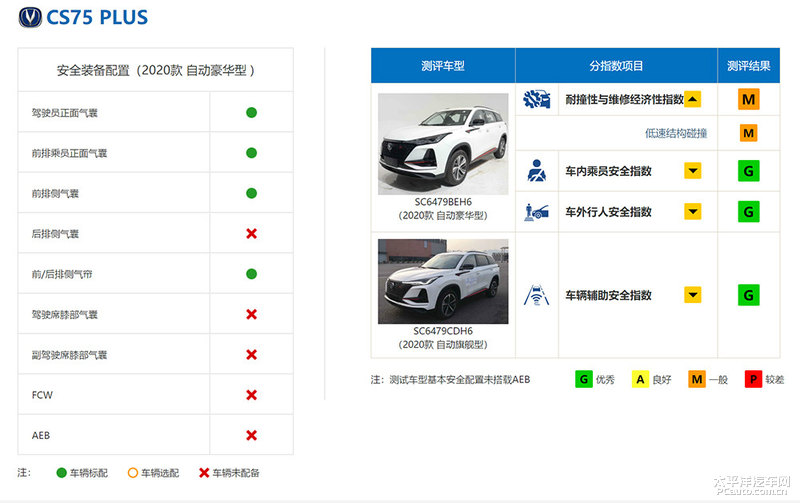Click green G rating for 车辆辅助安全指数
Image resolution: width=800 pixels, height=503 pixels.
748,295
